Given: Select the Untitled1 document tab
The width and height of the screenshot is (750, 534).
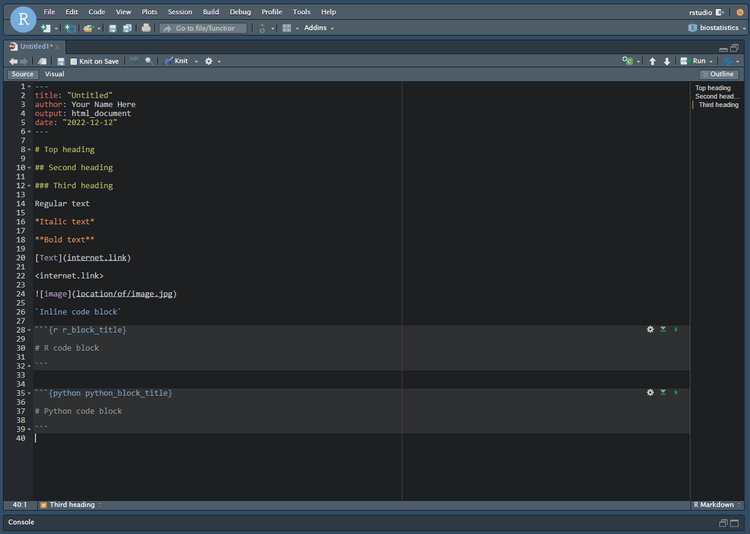Looking at the screenshot, I should [x=36, y=46].
